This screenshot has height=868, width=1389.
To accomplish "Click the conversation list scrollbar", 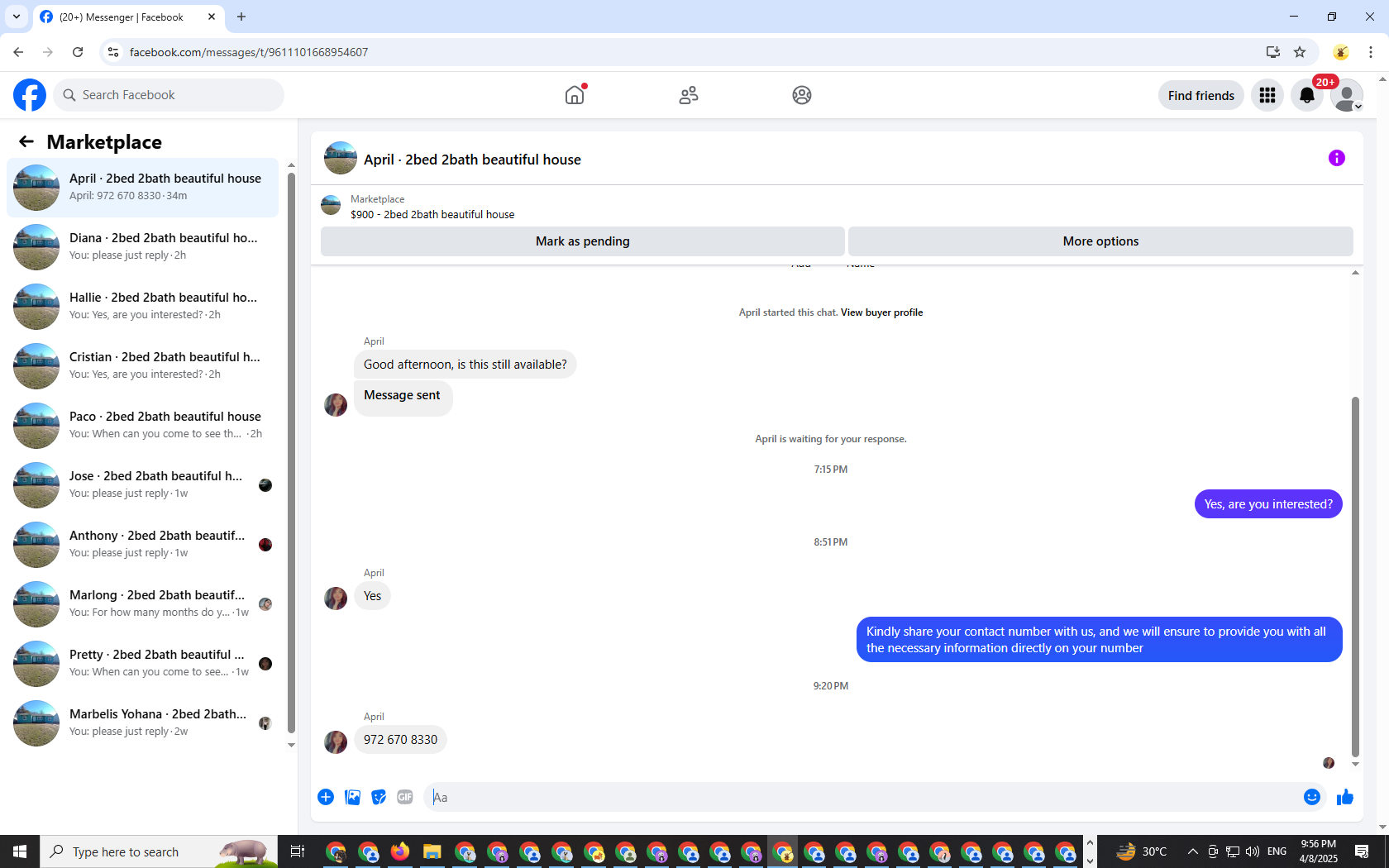I will point(291,453).
